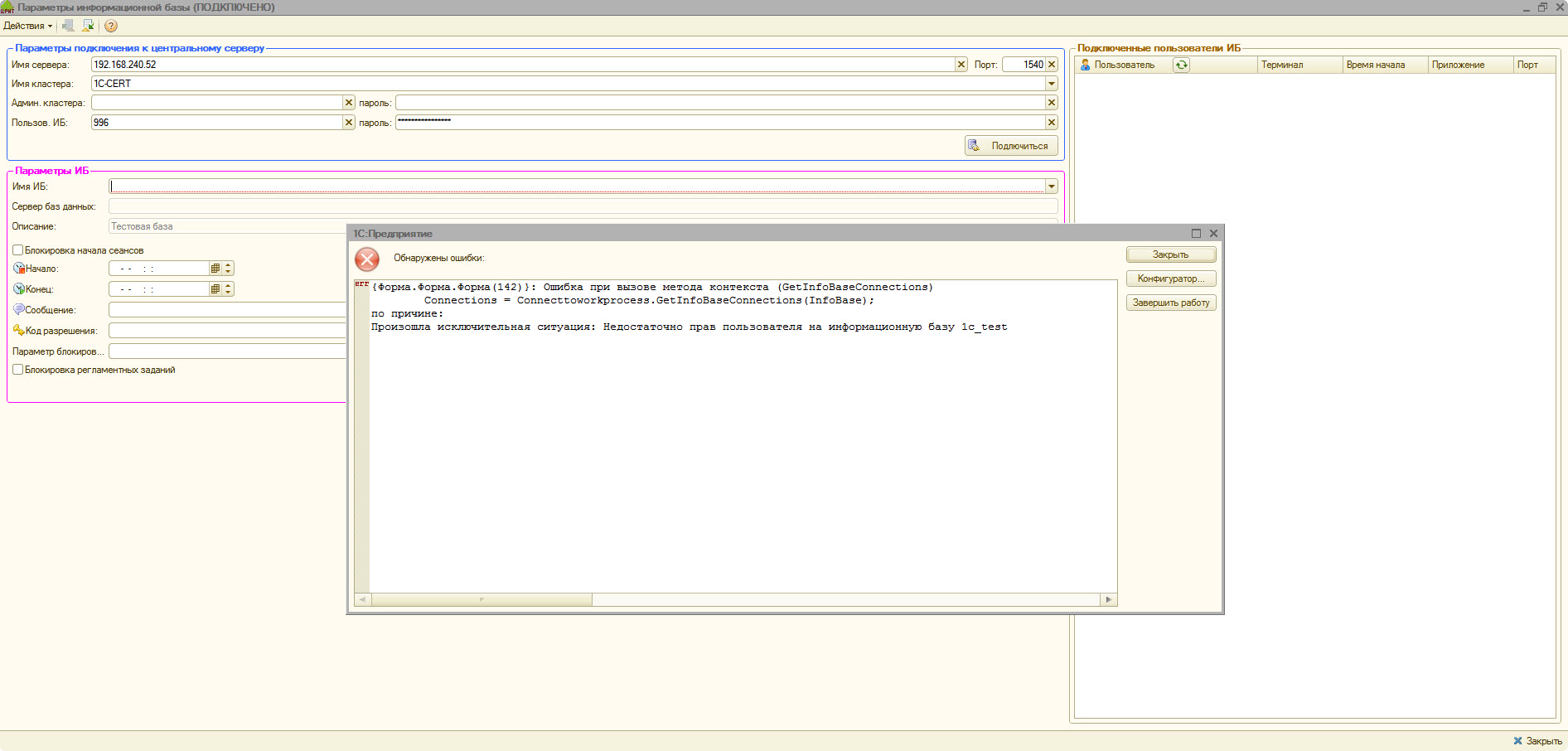
Task: Click the Время начала column header
Action: click(1385, 65)
